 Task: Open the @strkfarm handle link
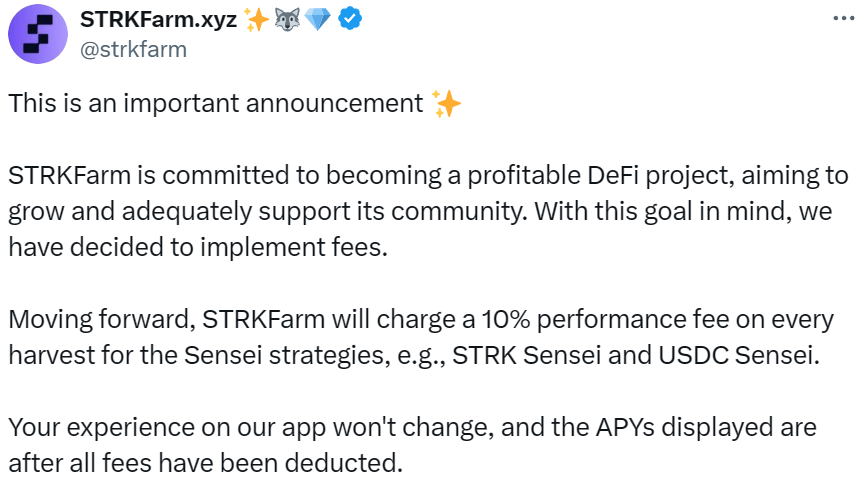tap(133, 48)
